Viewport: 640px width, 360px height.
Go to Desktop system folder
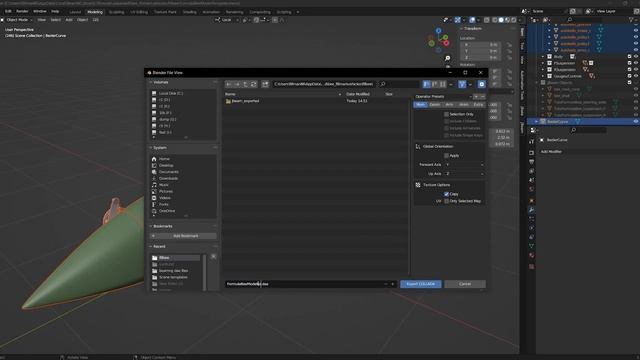[x=166, y=165]
